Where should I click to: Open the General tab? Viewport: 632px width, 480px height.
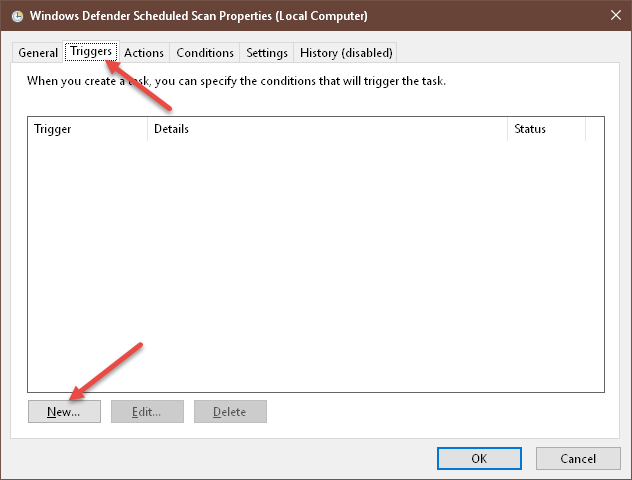(x=38, y=53)
